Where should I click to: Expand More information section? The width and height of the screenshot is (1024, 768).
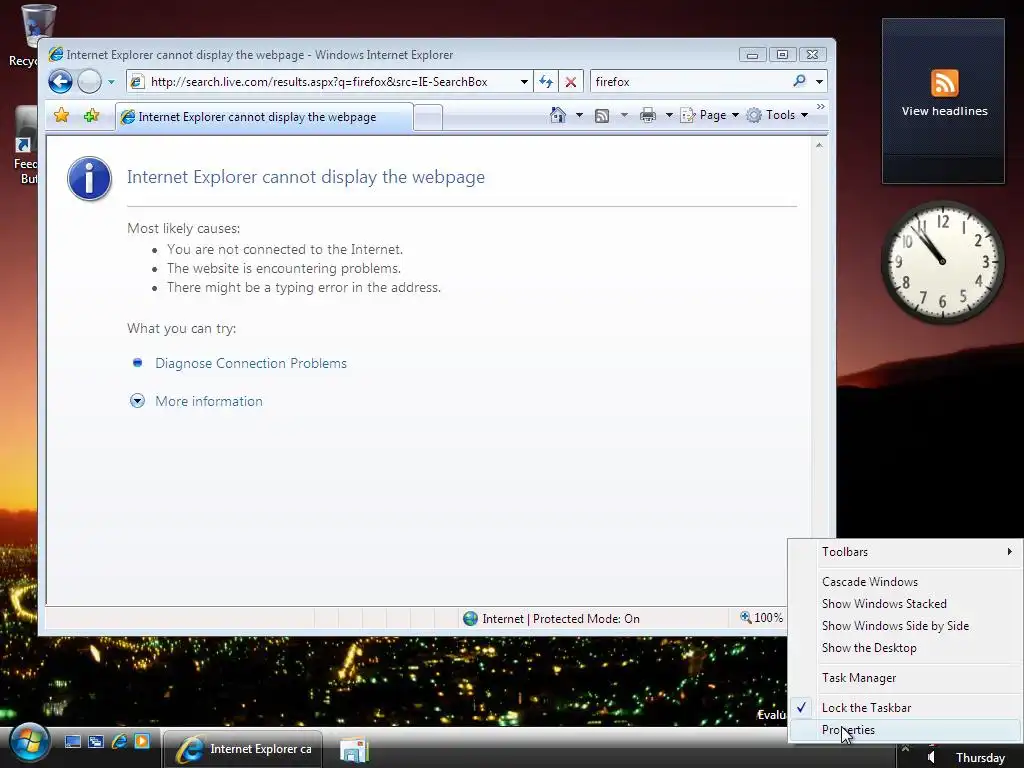click(209, 401)
